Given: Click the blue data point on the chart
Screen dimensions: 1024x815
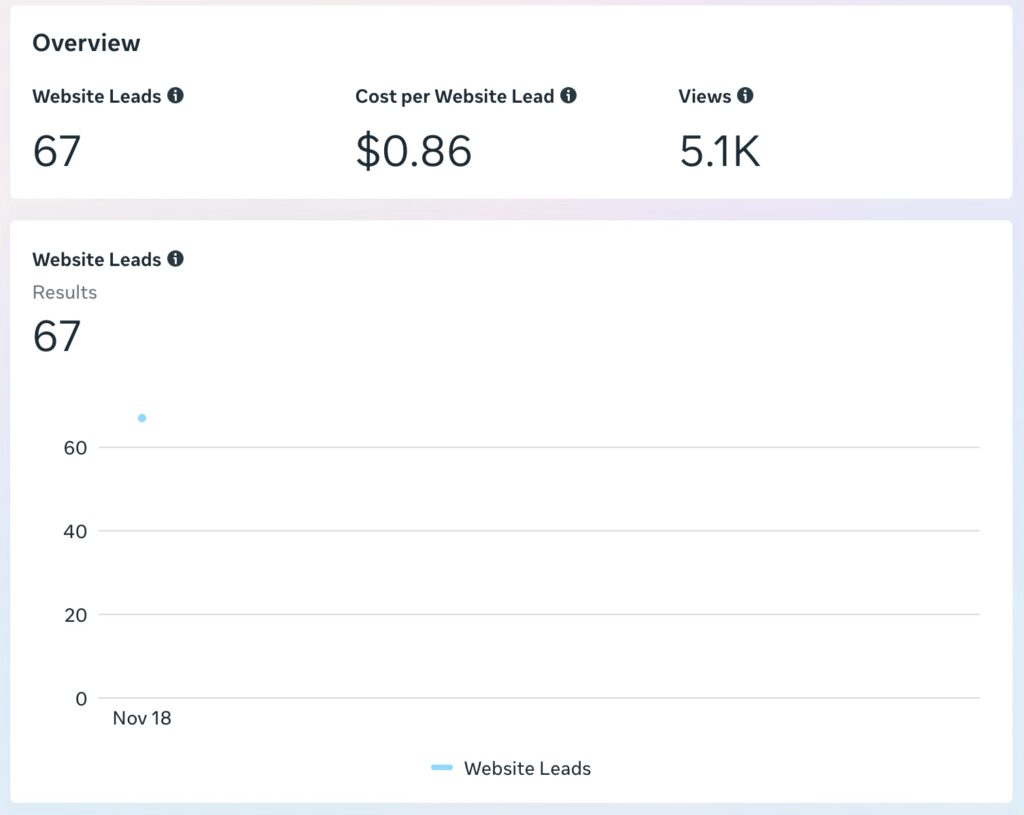Looking at the screenshot, I should (x=142, y=418).
